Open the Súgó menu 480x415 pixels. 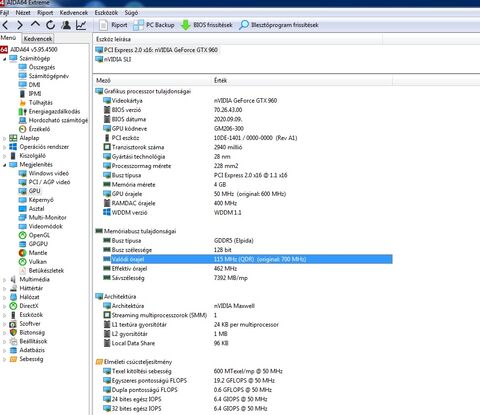click(131, 13)
